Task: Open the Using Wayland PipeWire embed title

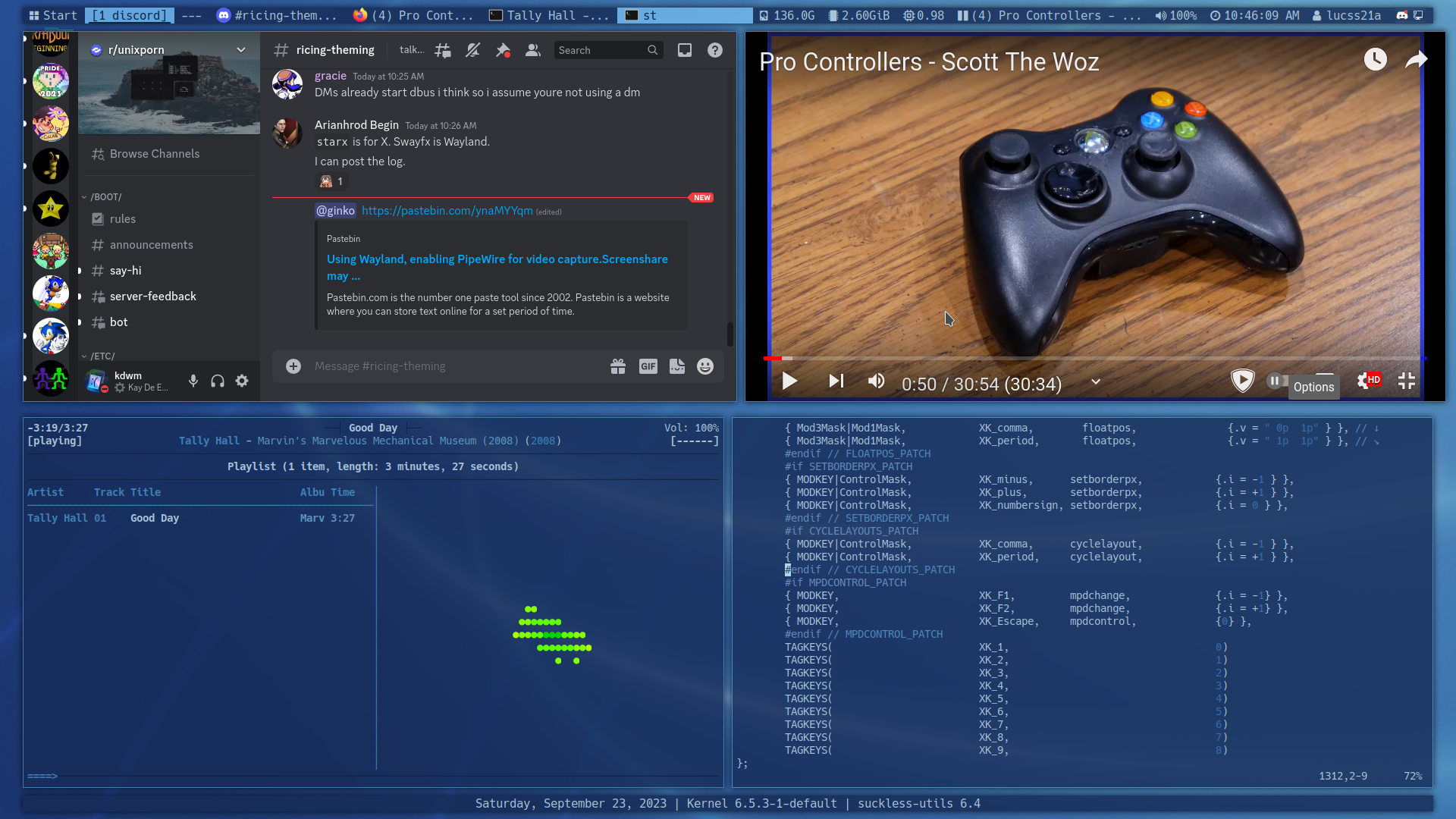Action: pos(497,267)
